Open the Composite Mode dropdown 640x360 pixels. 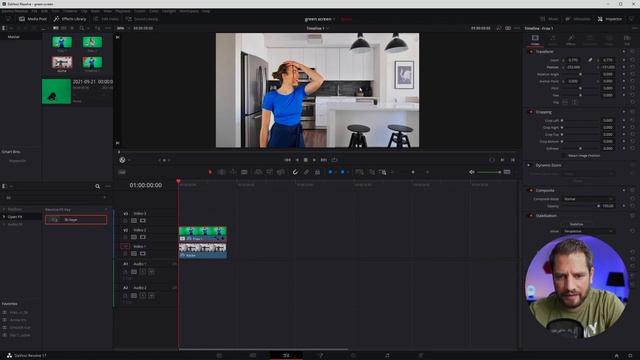pyautogui.click(x=588, y=199)
